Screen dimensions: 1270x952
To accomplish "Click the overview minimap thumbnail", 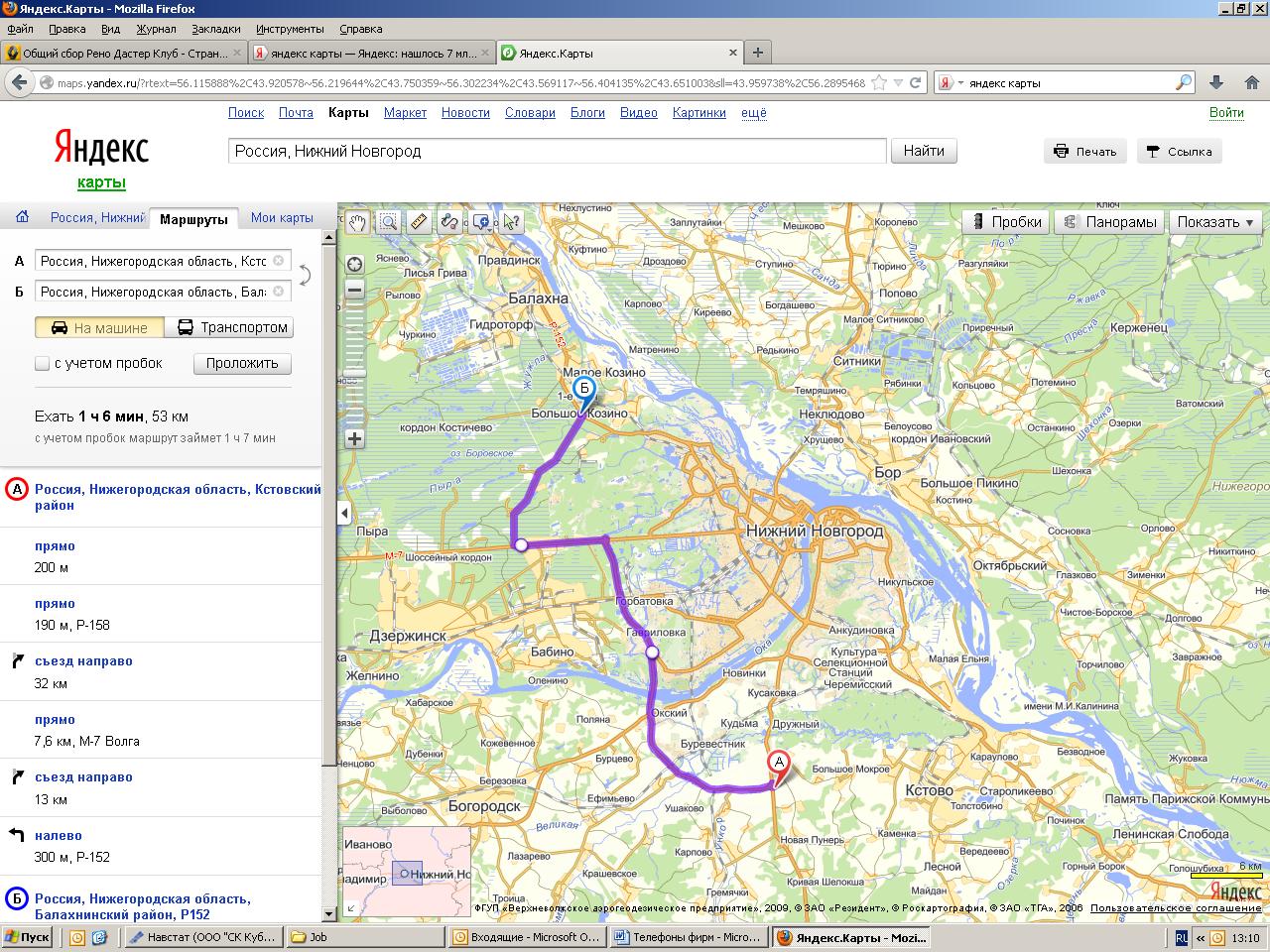I will [407, 871].
